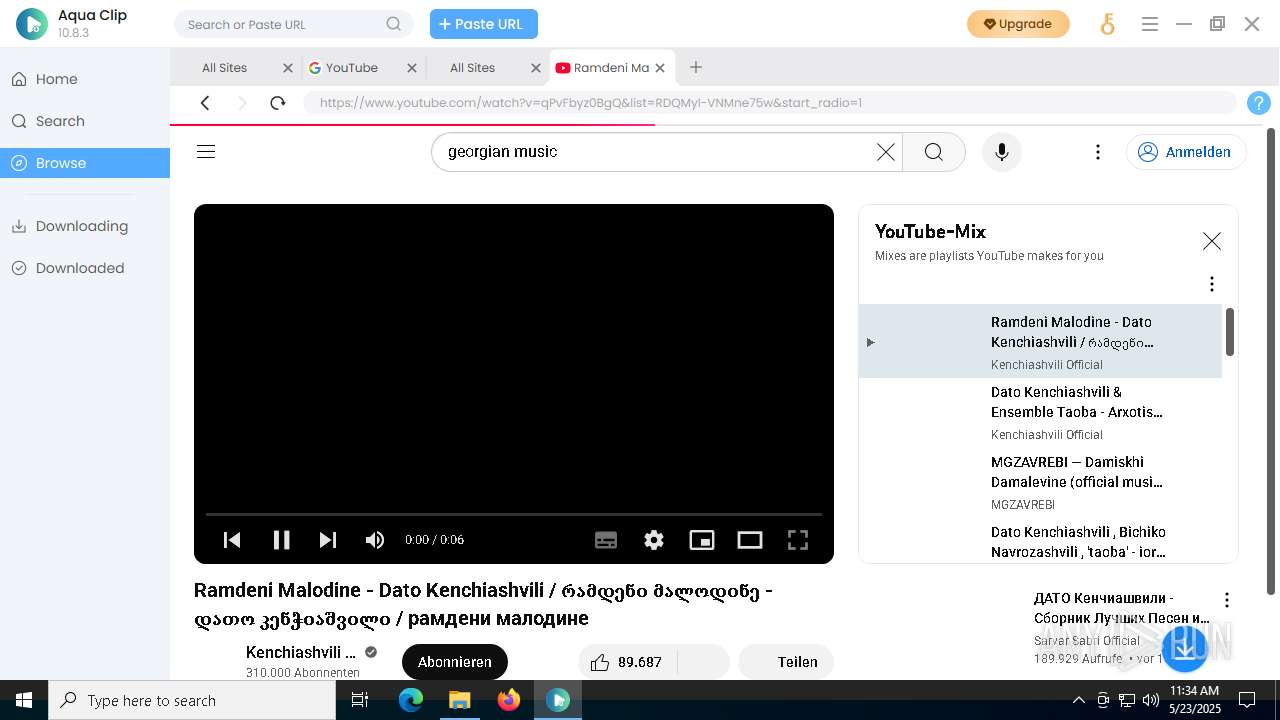
Task: Skip to next video
Action: point(327,540)
